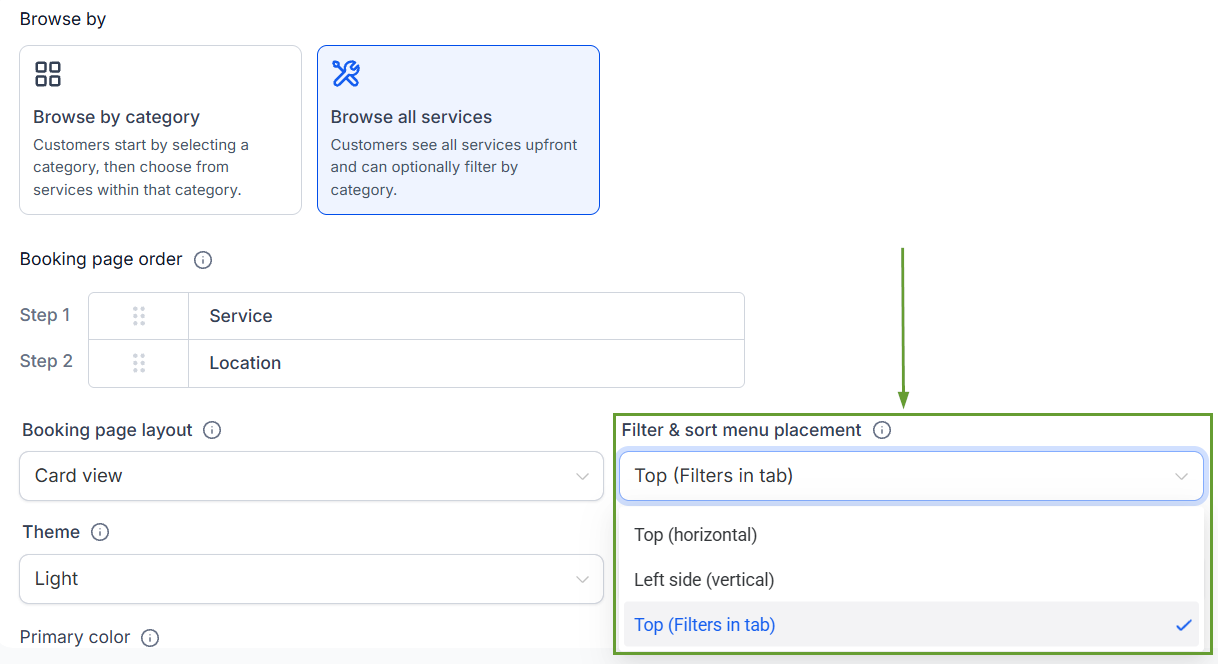Click the wrench tools icon in Browse all services

(x=346, y=73)
